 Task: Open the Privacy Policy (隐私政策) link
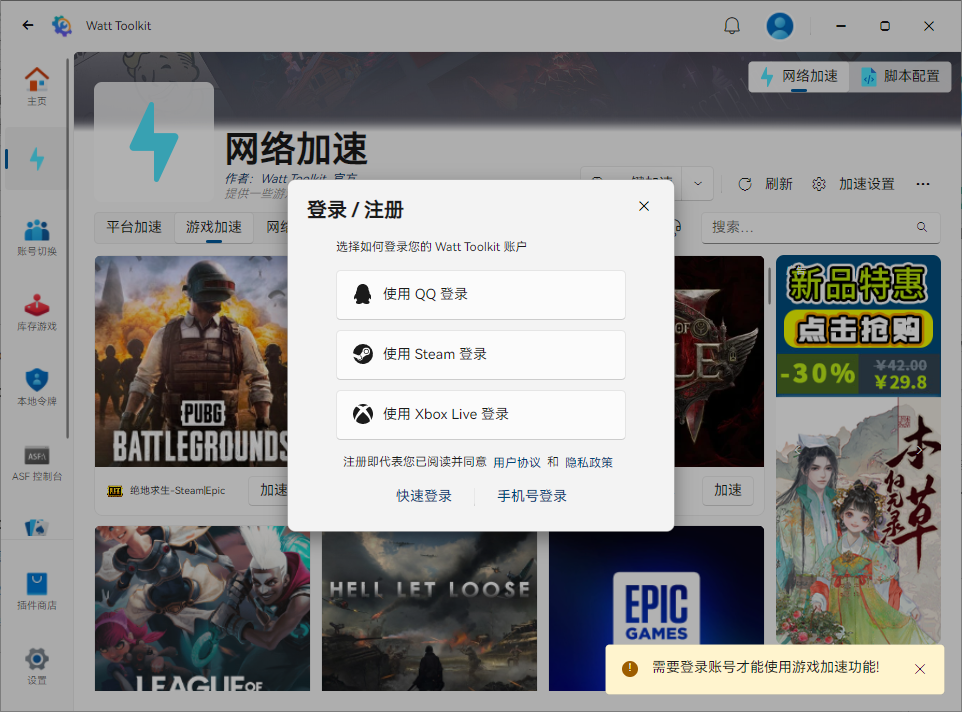[589, 462]
